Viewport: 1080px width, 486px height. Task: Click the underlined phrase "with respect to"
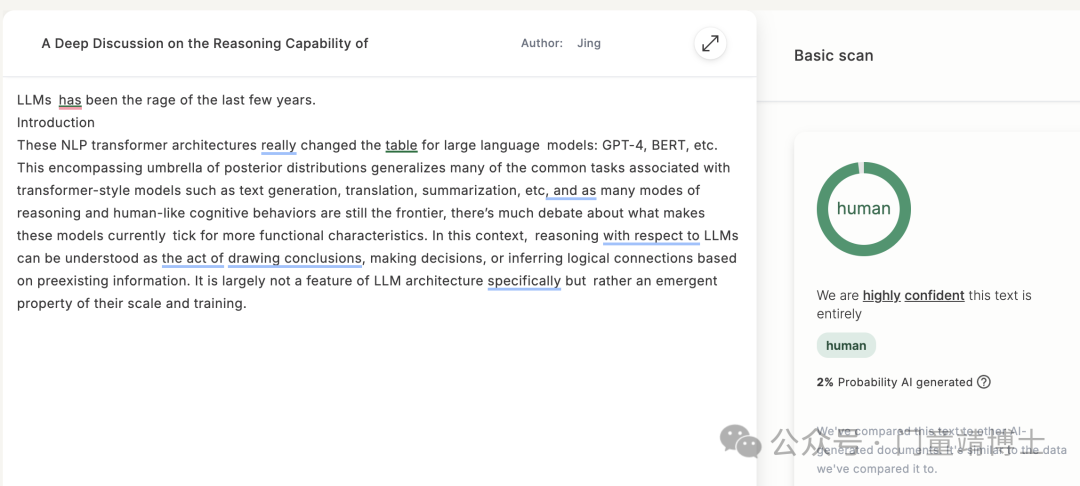pyautogui.click(x=652, y=236)
